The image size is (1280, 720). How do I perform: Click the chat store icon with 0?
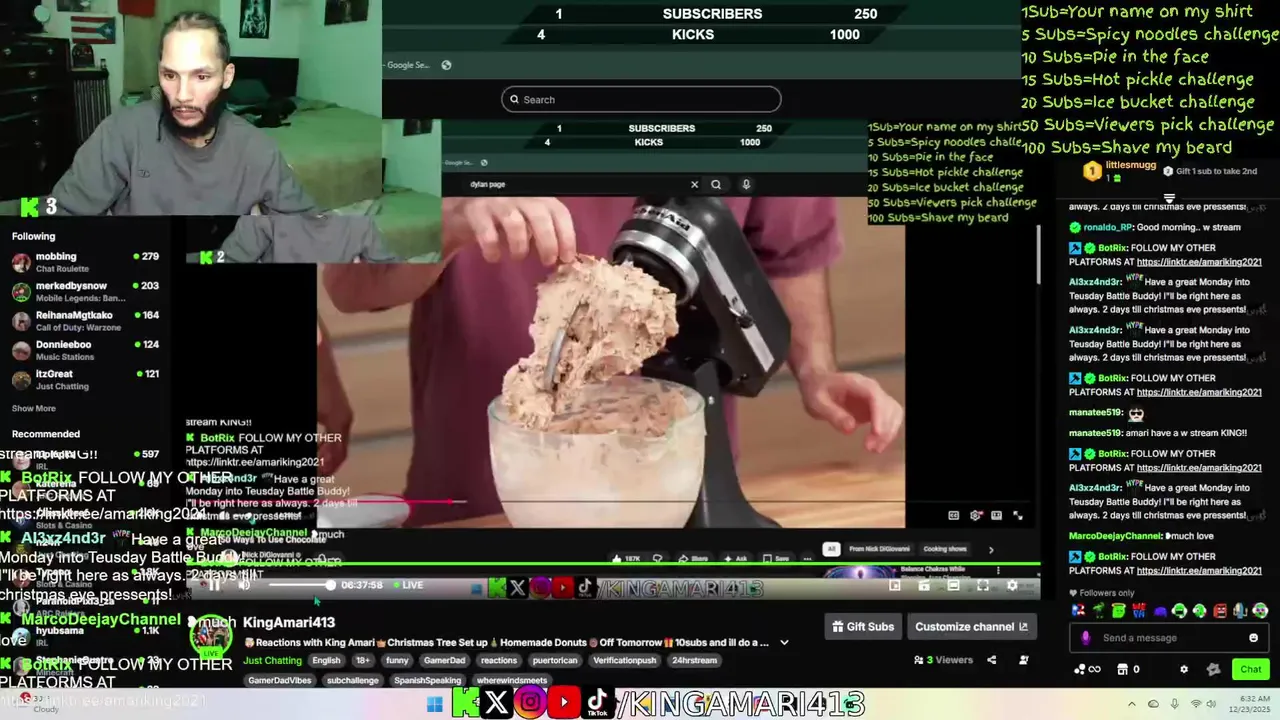click(1128, 669)
